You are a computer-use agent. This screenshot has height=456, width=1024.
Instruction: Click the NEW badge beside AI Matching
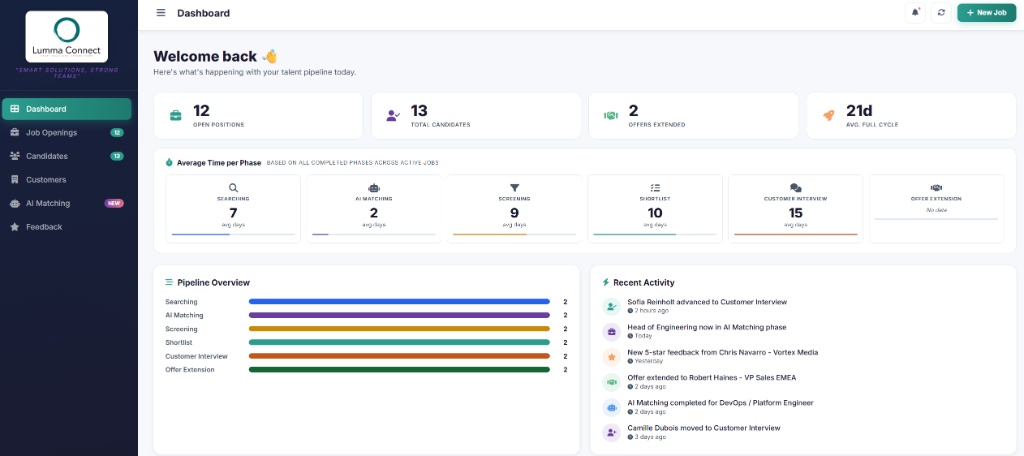pyautogui.click(x=114, y=203)
